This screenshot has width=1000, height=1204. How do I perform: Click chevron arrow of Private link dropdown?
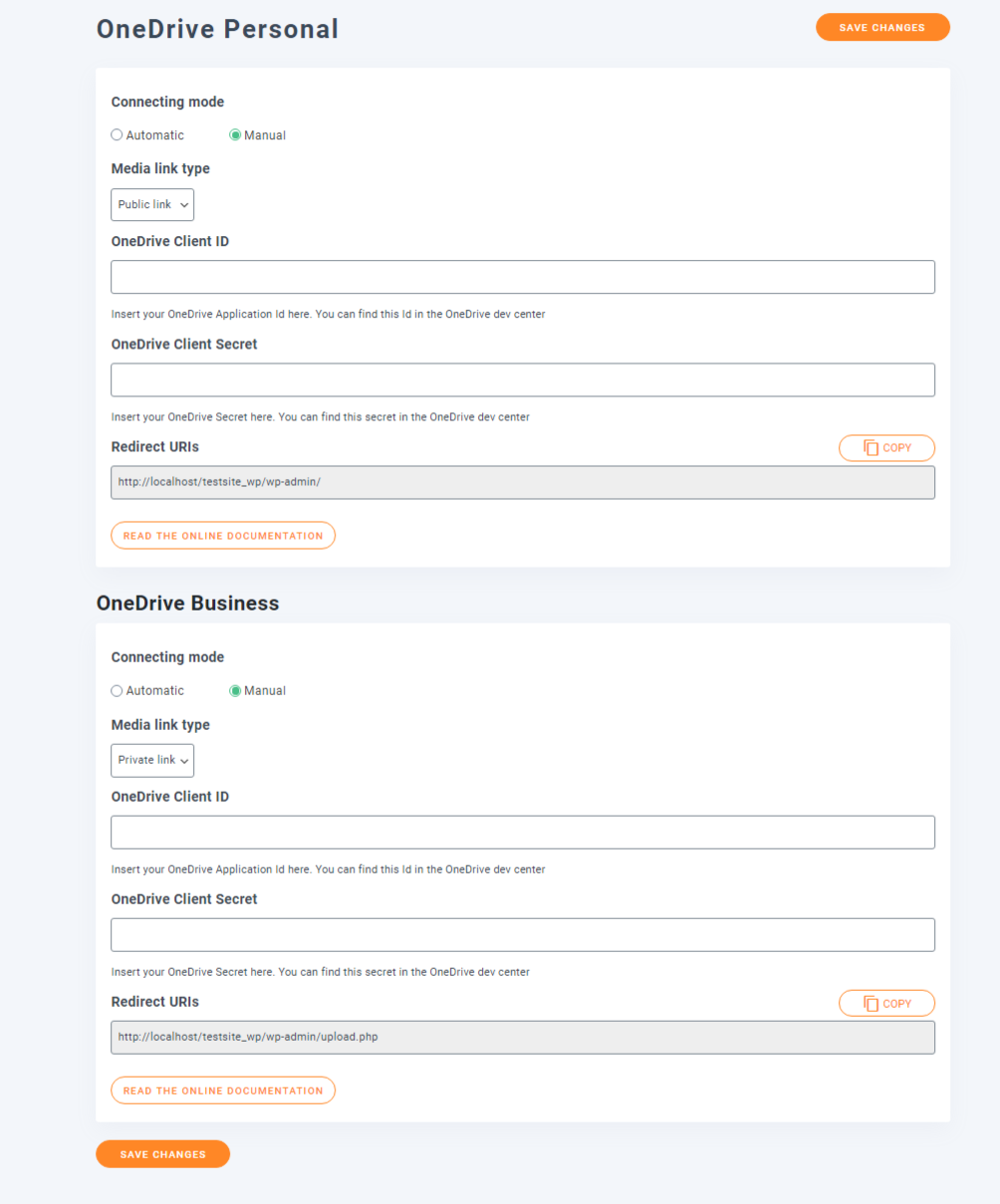point(184,761)
